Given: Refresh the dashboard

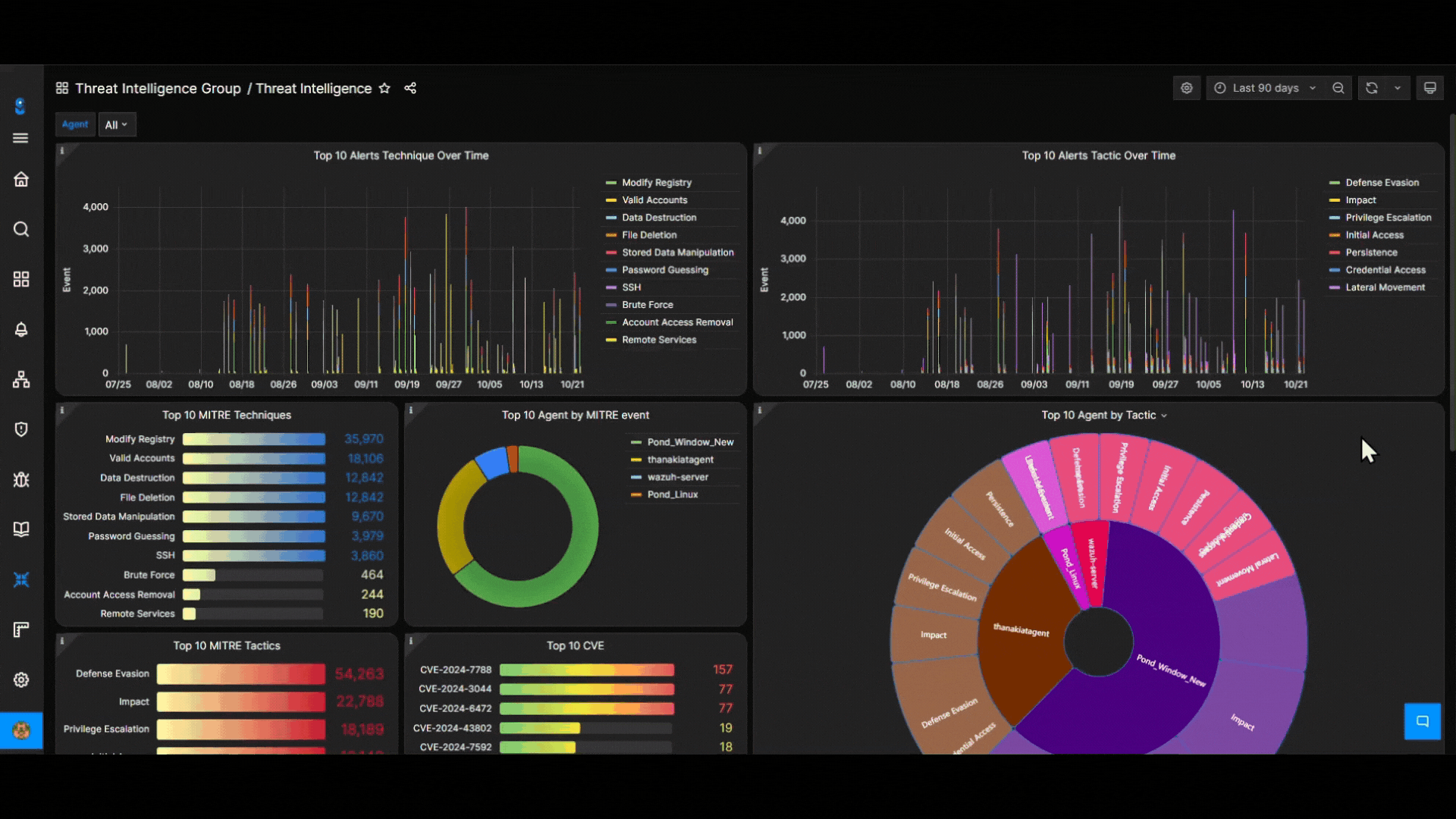Looking at the screenshot, I should 1372,88.
